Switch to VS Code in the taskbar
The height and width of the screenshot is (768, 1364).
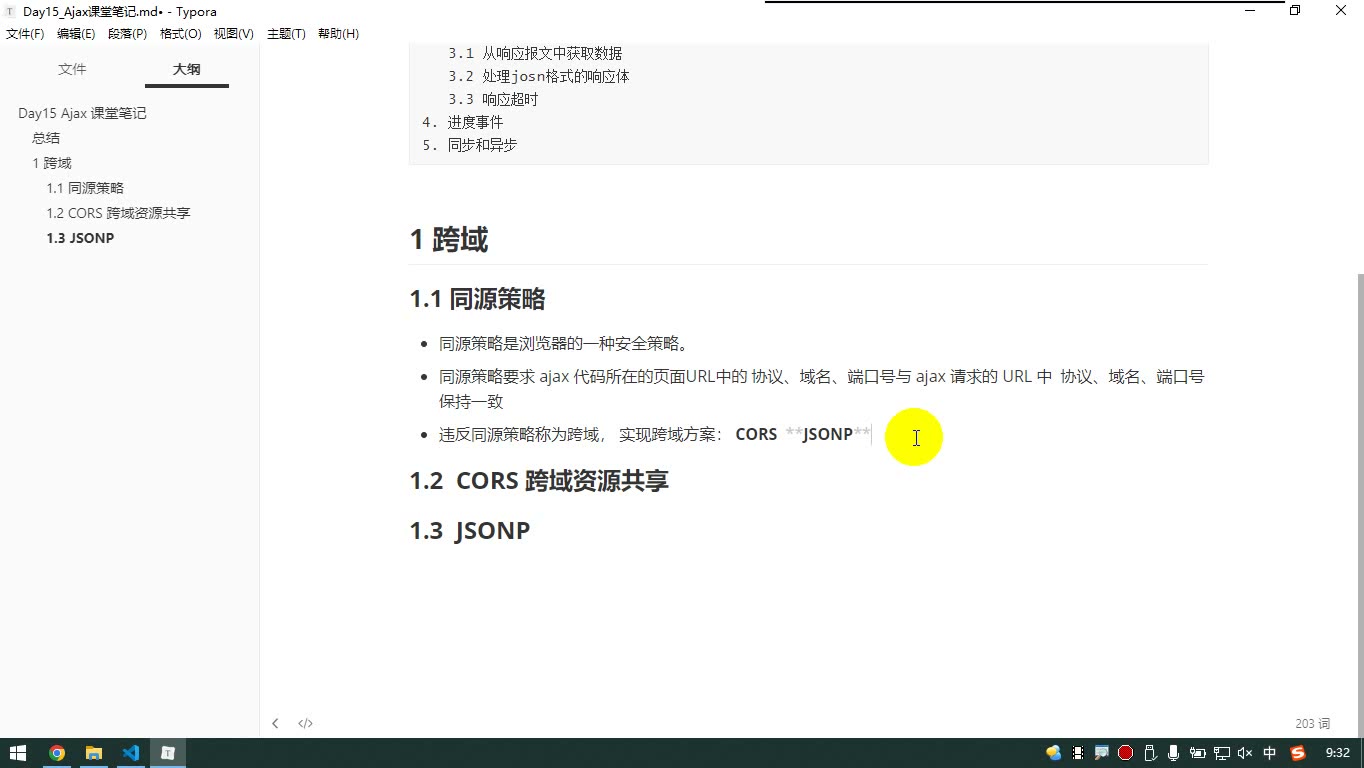(x=131, y=753)
